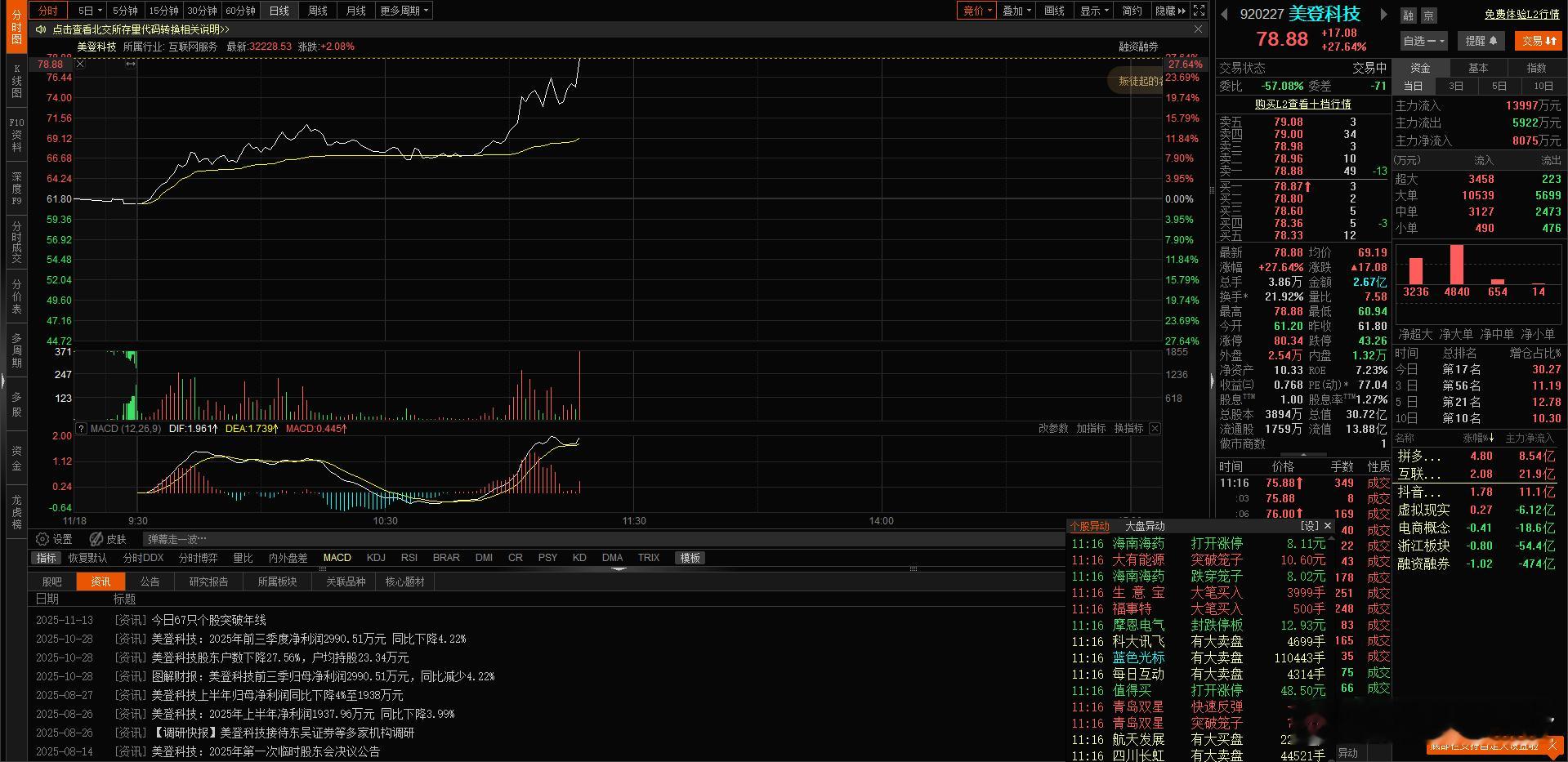
Task: Select 分时图 in the left sidebar
Action: coord(16,28)
